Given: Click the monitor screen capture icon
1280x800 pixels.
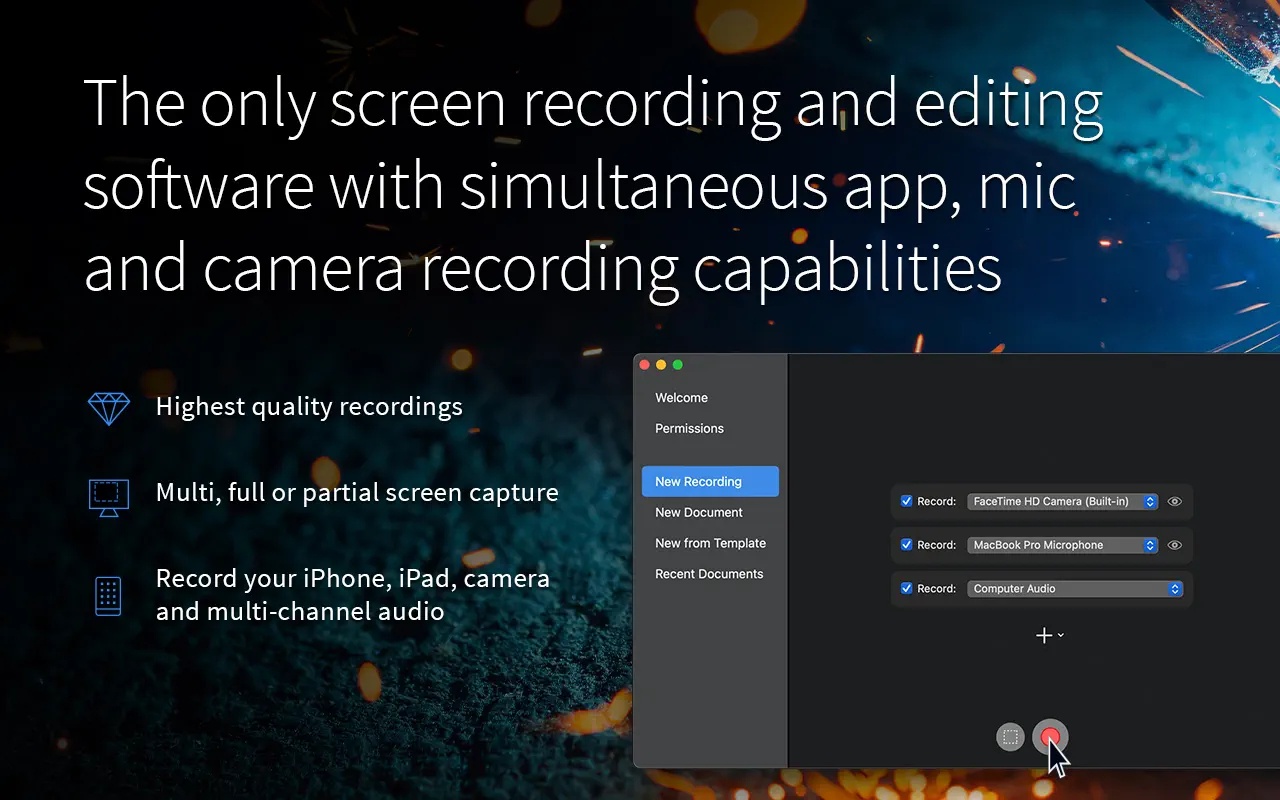Looking at the screenshot, I should point(108,497).
